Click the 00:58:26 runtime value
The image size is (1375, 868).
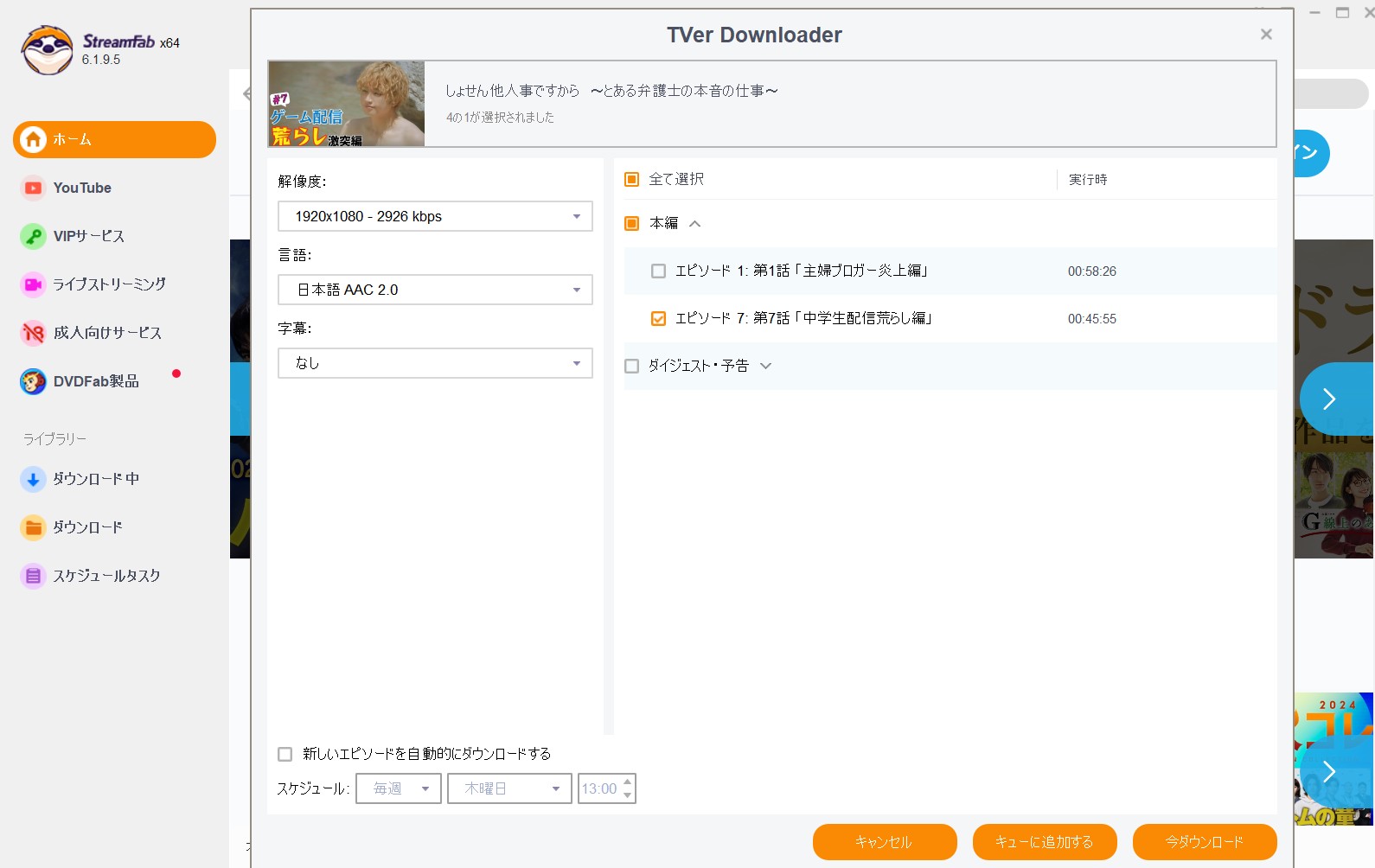[1092, 271]
